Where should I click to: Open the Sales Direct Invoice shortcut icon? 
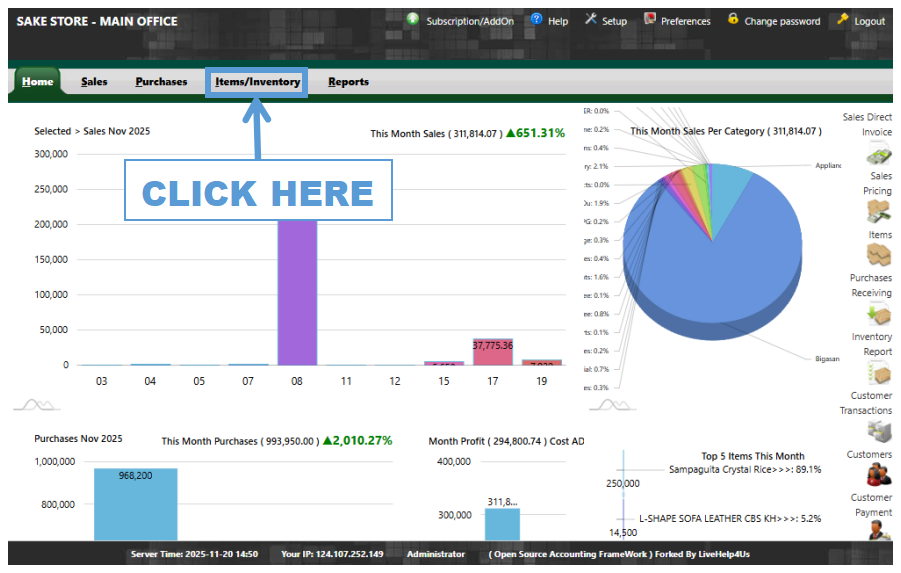tap(878, 155)
